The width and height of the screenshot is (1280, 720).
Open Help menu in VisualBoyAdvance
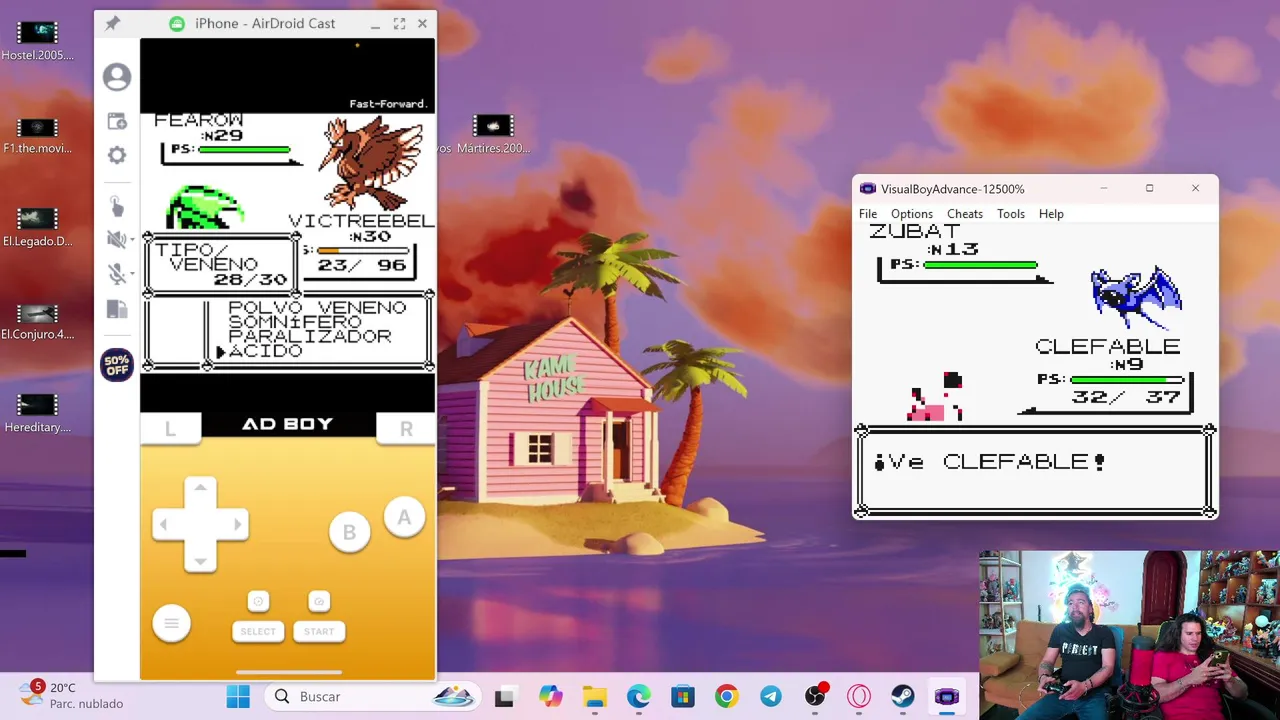click(1051, 214)
